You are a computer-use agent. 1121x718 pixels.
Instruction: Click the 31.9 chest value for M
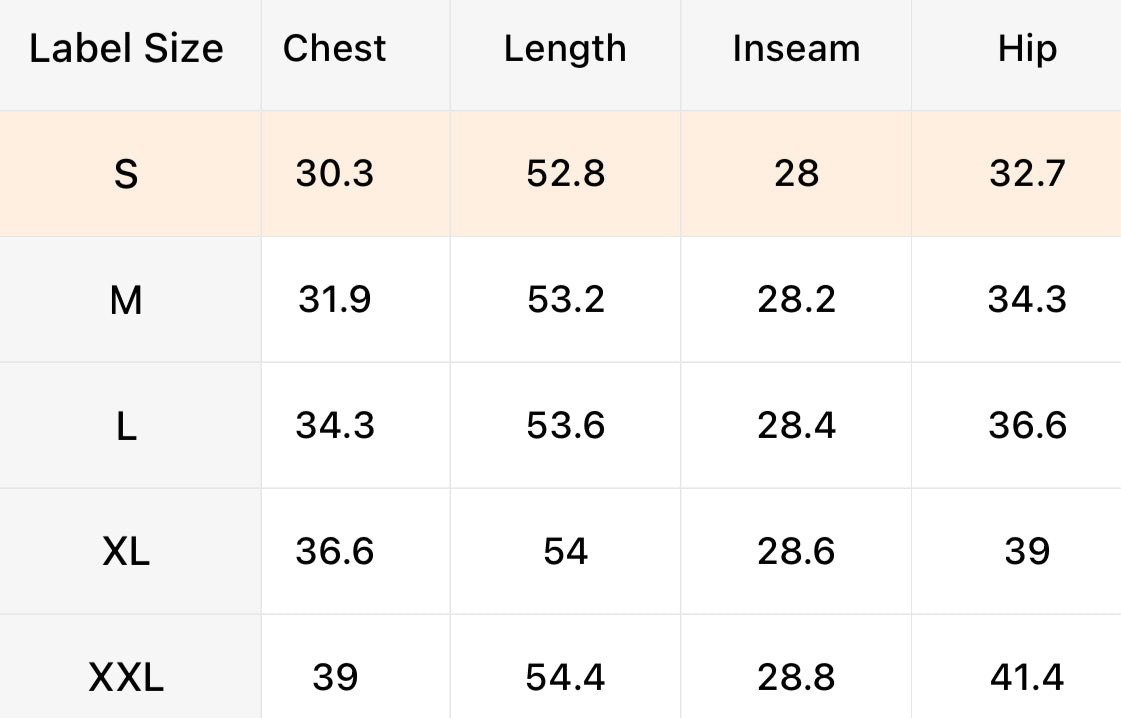click(x=334, y=300)
